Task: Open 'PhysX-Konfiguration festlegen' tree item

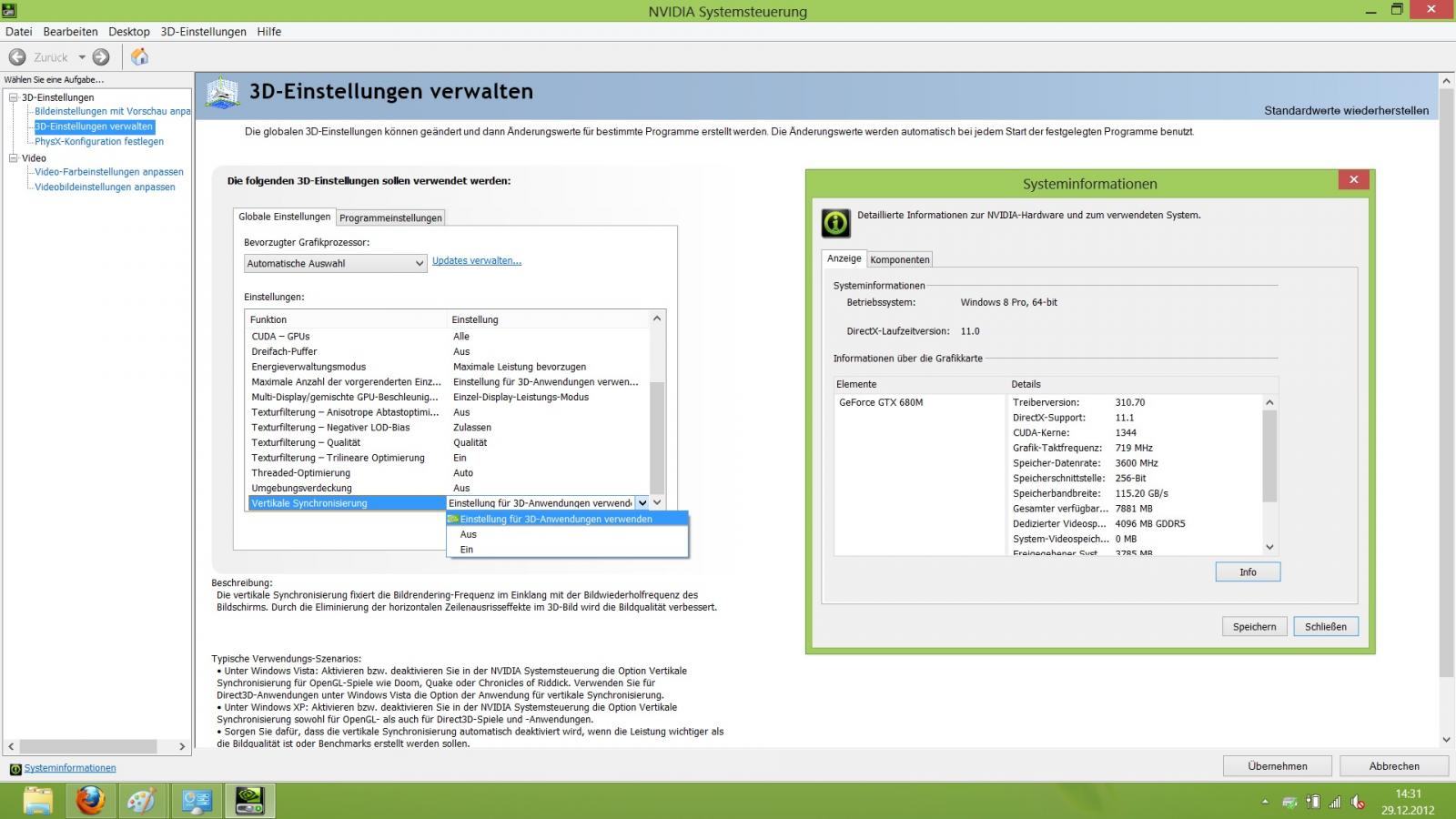Action: (99, 141)
